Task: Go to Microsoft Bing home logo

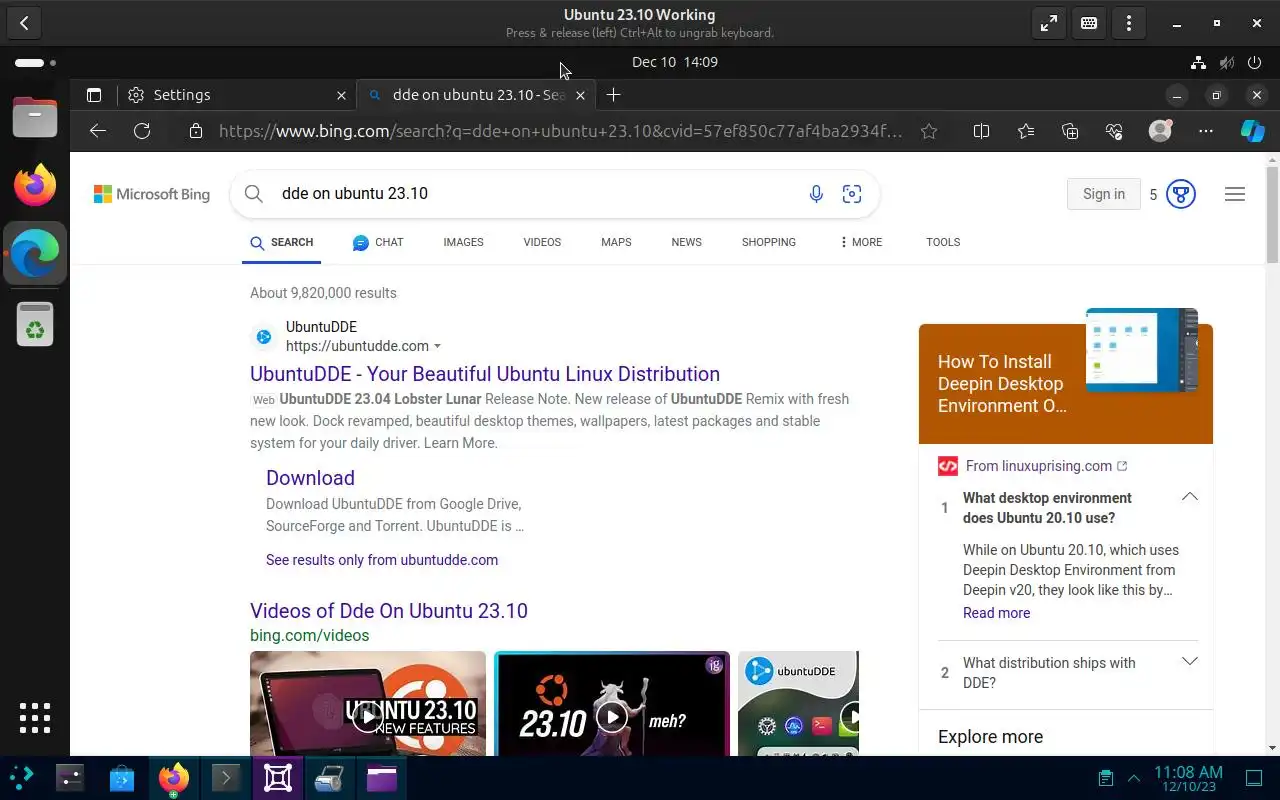Action: 152,194
